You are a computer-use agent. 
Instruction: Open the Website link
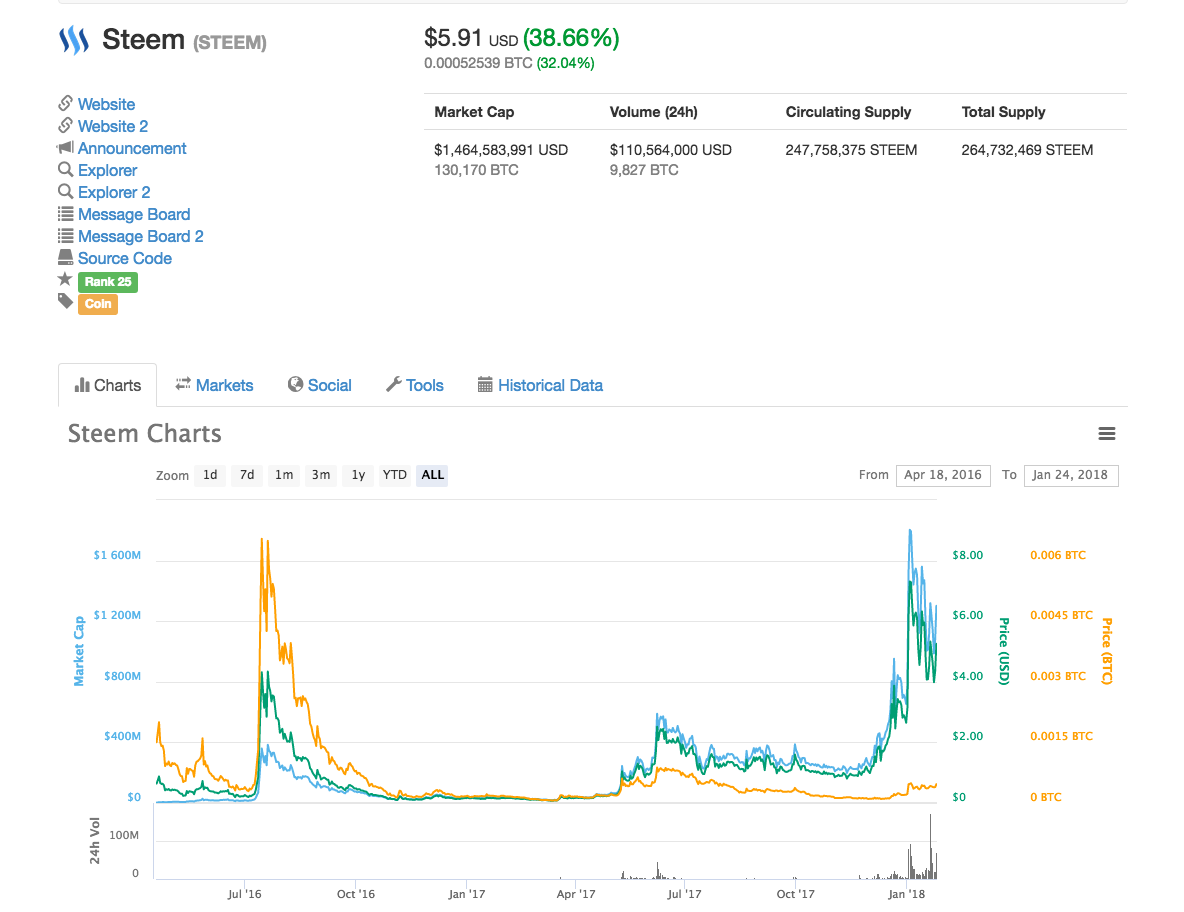(106, 104)
